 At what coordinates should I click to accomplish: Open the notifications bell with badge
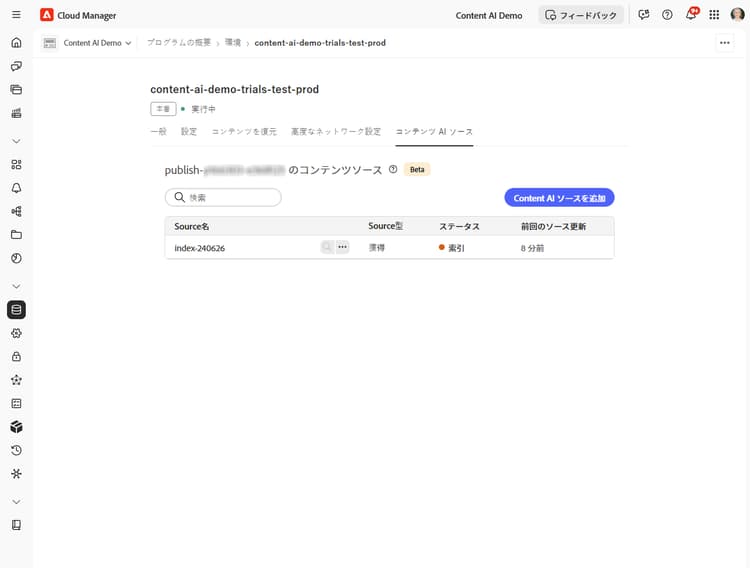pyautogui.click(x=691, y=14)
